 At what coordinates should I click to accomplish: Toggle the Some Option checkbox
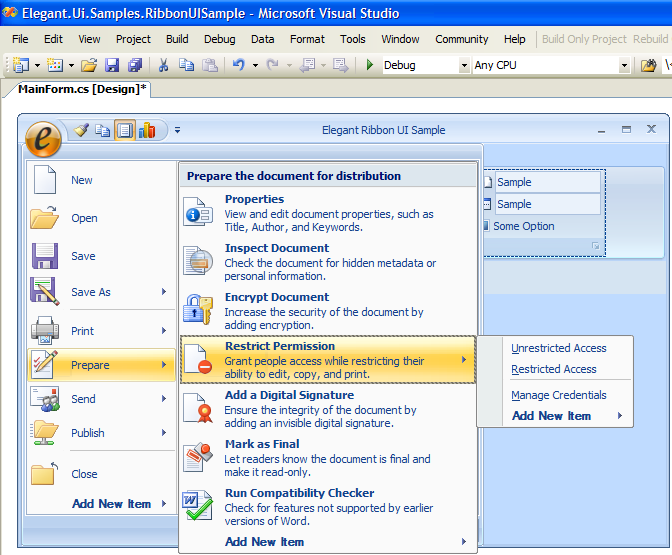[x=486, y=225]
